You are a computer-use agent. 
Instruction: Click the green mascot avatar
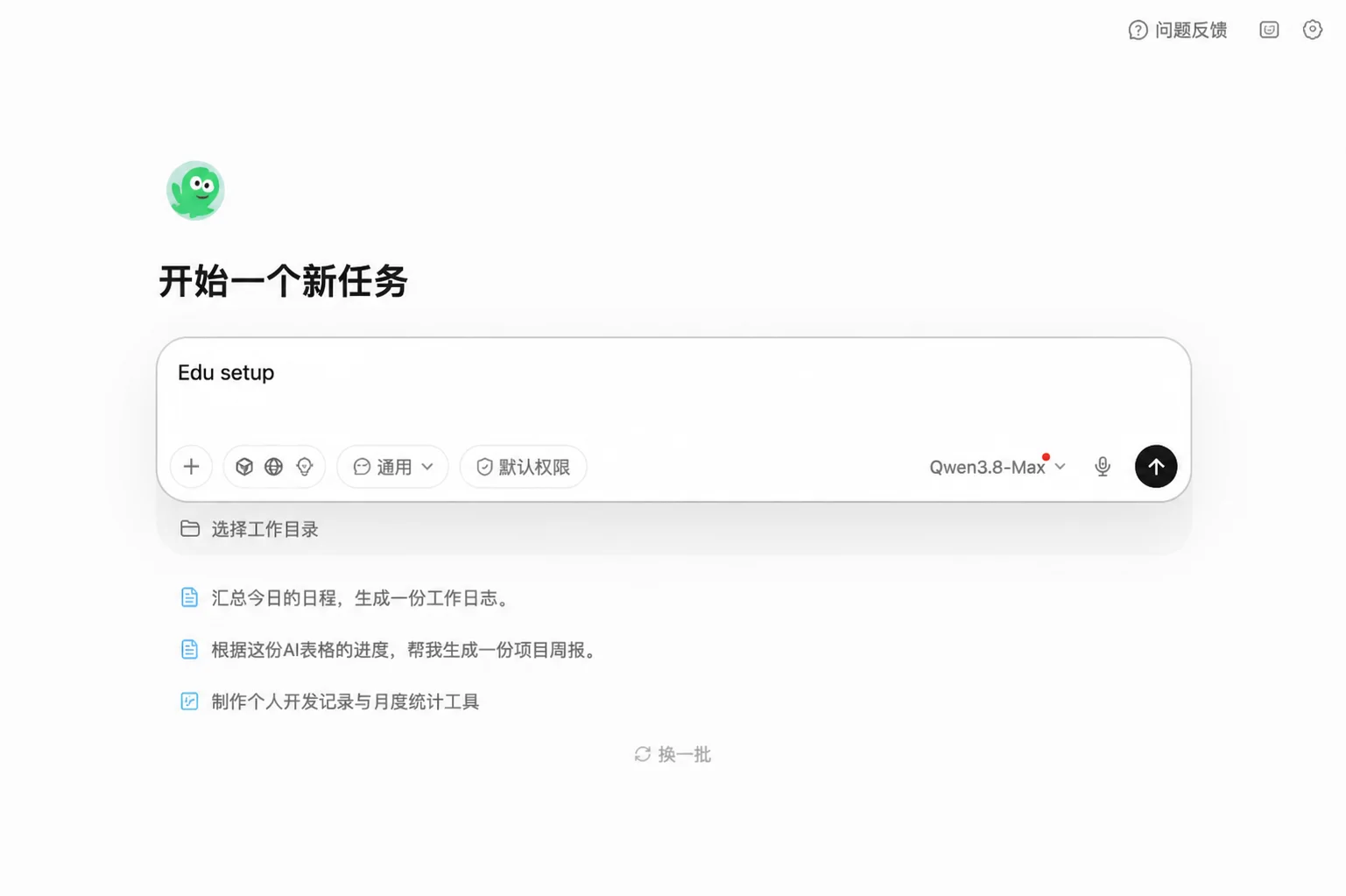tap(195, 190)
